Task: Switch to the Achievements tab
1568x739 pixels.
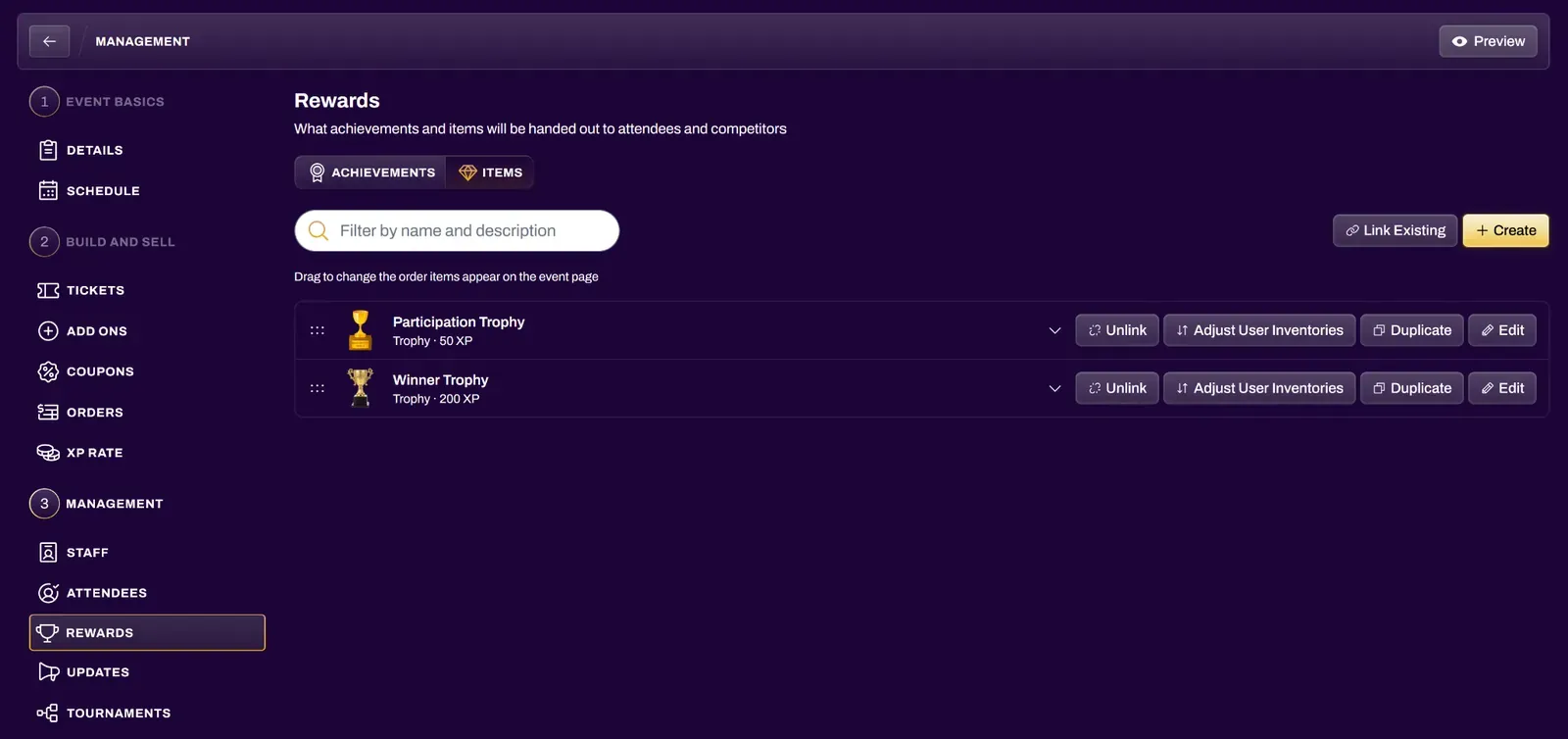Action: pyautogui.click(x=371, y=172)
